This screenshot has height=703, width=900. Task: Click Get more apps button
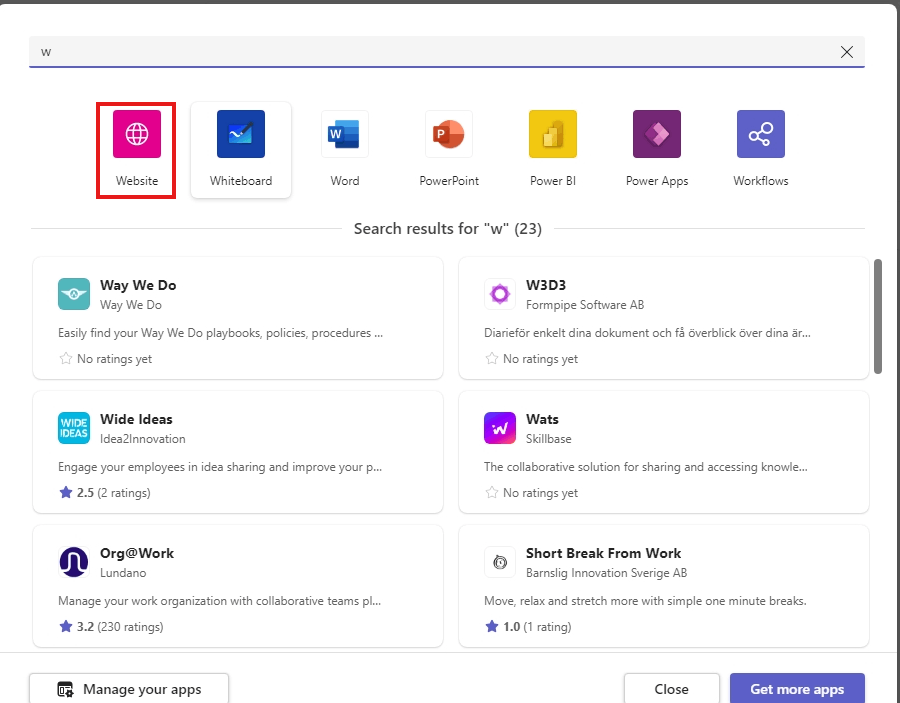[797, 689]
